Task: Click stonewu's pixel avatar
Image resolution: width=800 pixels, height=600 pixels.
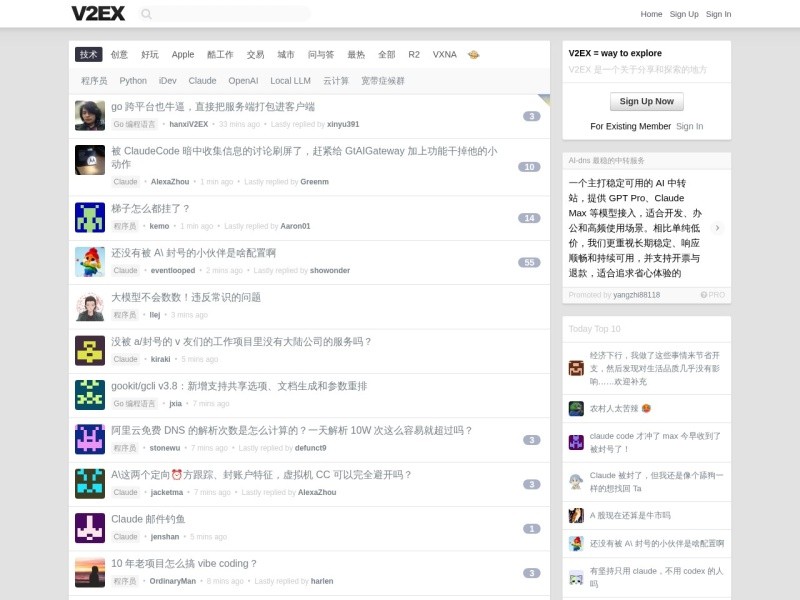Action: click(90, 439)
